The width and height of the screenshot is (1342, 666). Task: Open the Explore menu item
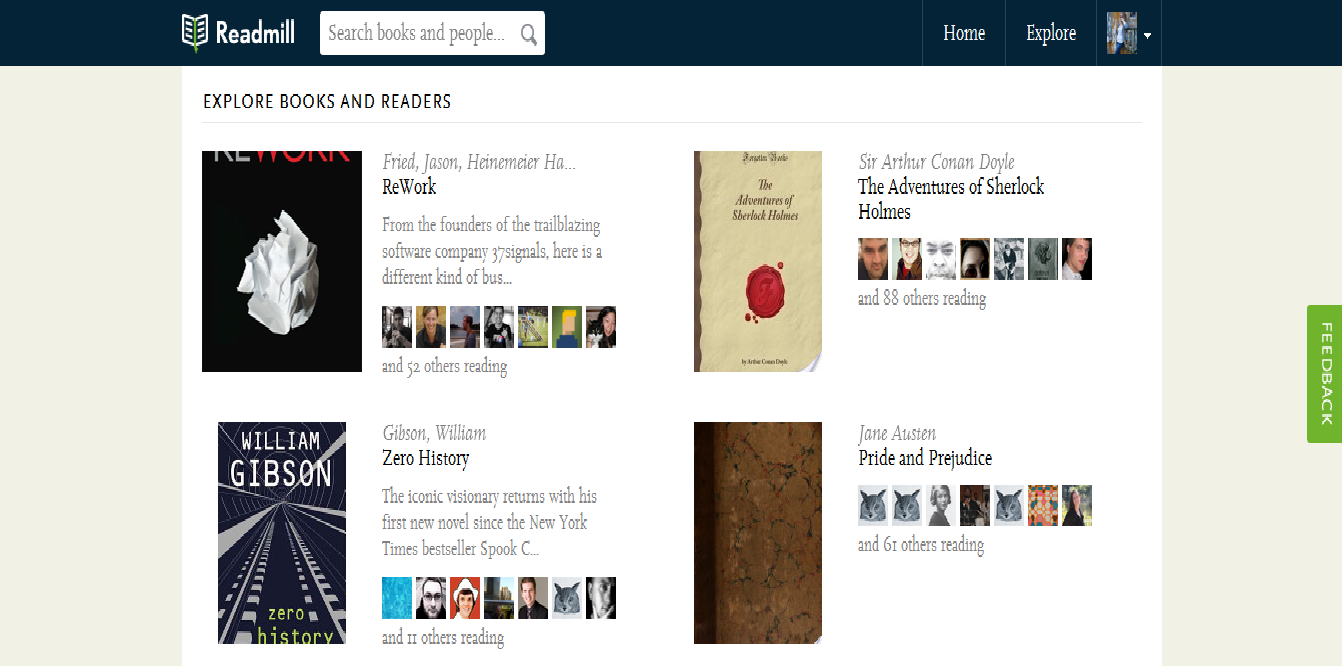(x=1051, y=33)
